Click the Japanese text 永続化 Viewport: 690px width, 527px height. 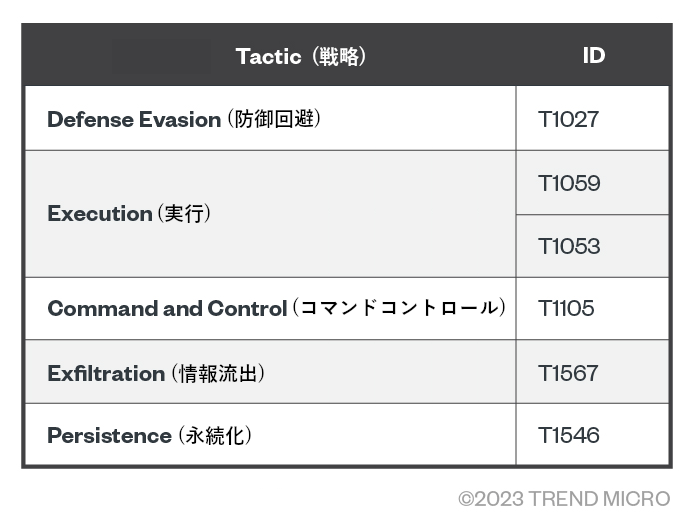214,436
